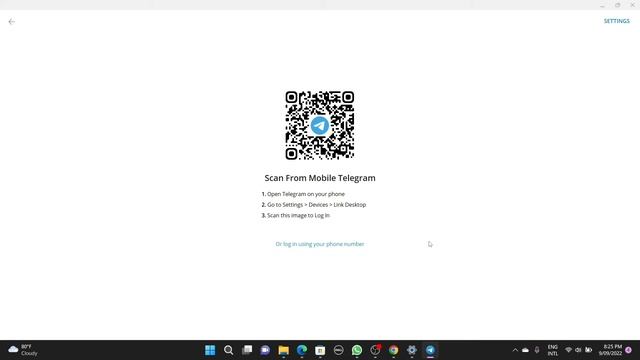Image resolution: width=640 pixels, height=360 pixels.
Task: Close the Telegram window
Action: [x=632, y=5]
